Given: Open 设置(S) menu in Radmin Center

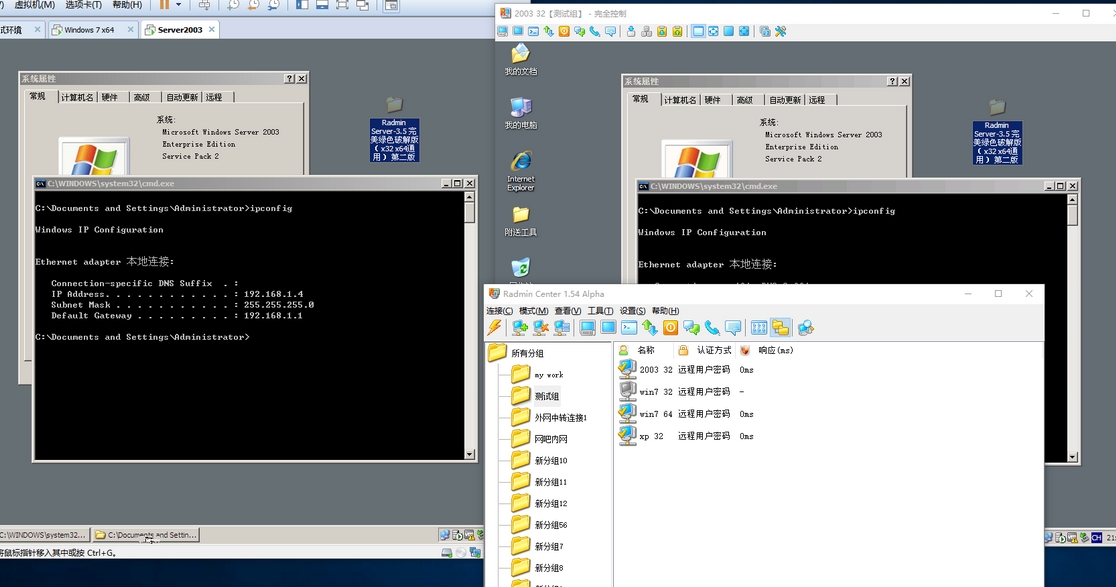Looking at the screenshot, I should (x=632, y=311).
